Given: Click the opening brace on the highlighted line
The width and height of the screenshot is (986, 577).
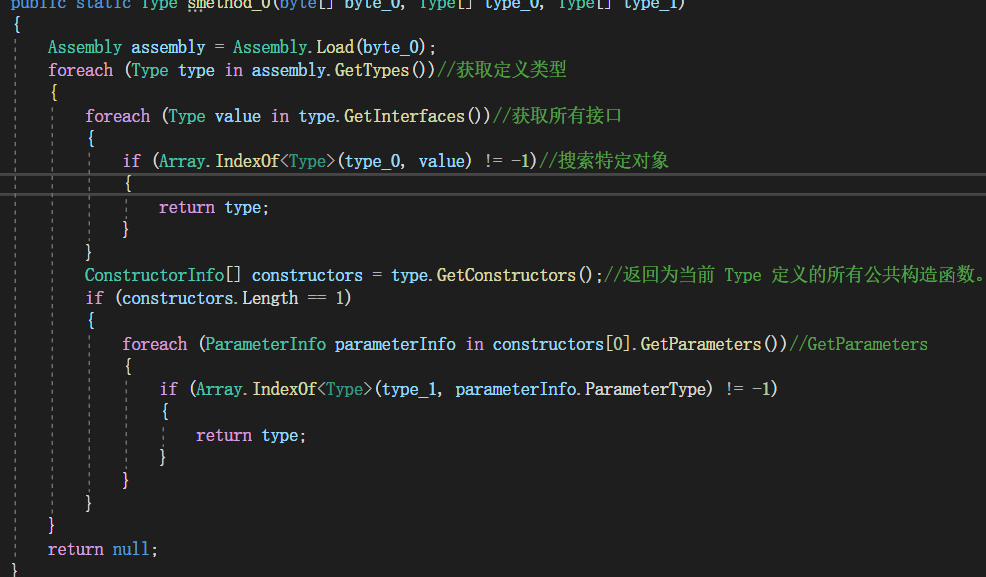Looking at the screenshot, I should click(128, 184).
